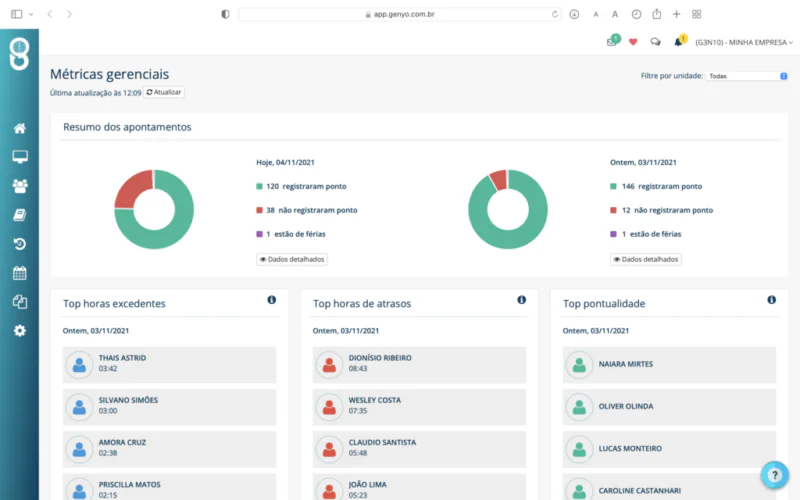
Task: Show info for Top pontualidade
Action: pyautogui.click(x=771, y=299)
